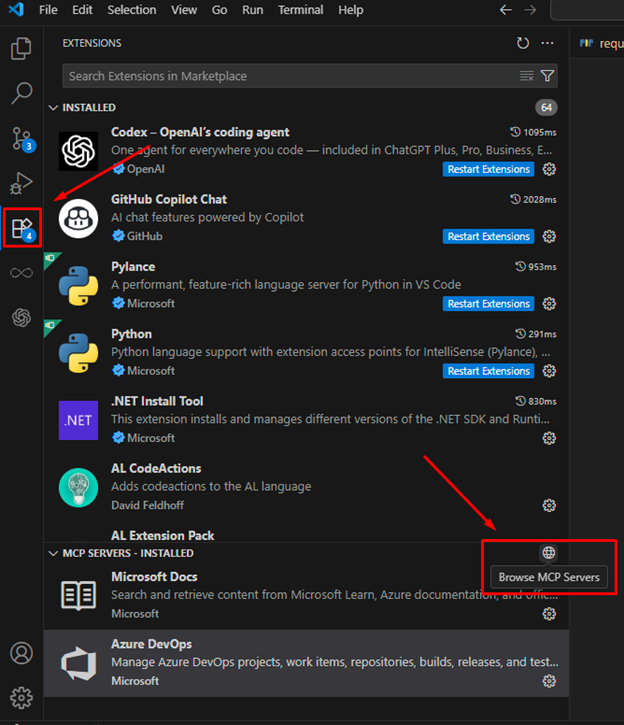This screenshot has height=725, width=624.
Task: Click the AL CodeActions lightbulb thumbnail
Action: coord(79,487)
